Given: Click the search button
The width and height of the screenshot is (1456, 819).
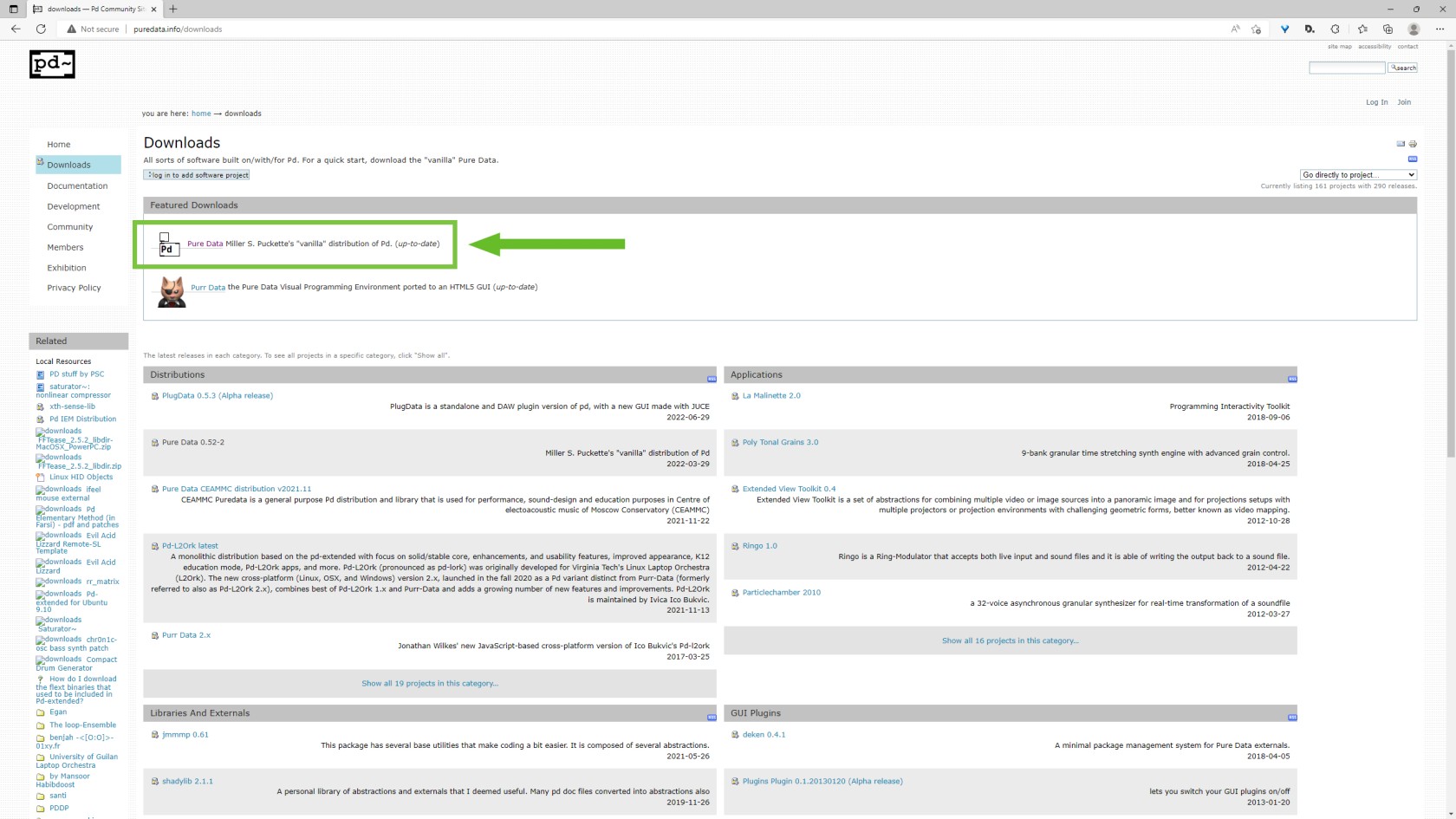Looking at the screenshot, I should (x=1403, y=68).
